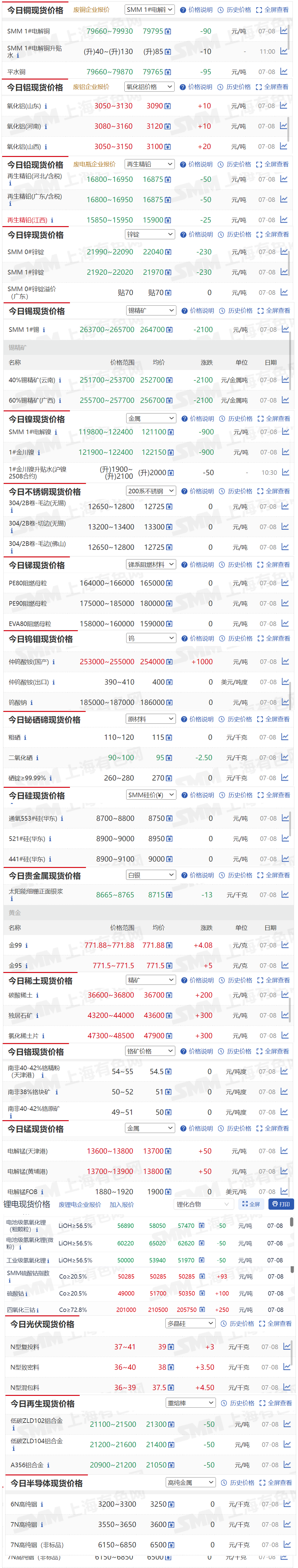The height and width of the screenshot is (1568, 298).
Task: Click average price 205750 for 四氧化三钴
Action: 187,1310
